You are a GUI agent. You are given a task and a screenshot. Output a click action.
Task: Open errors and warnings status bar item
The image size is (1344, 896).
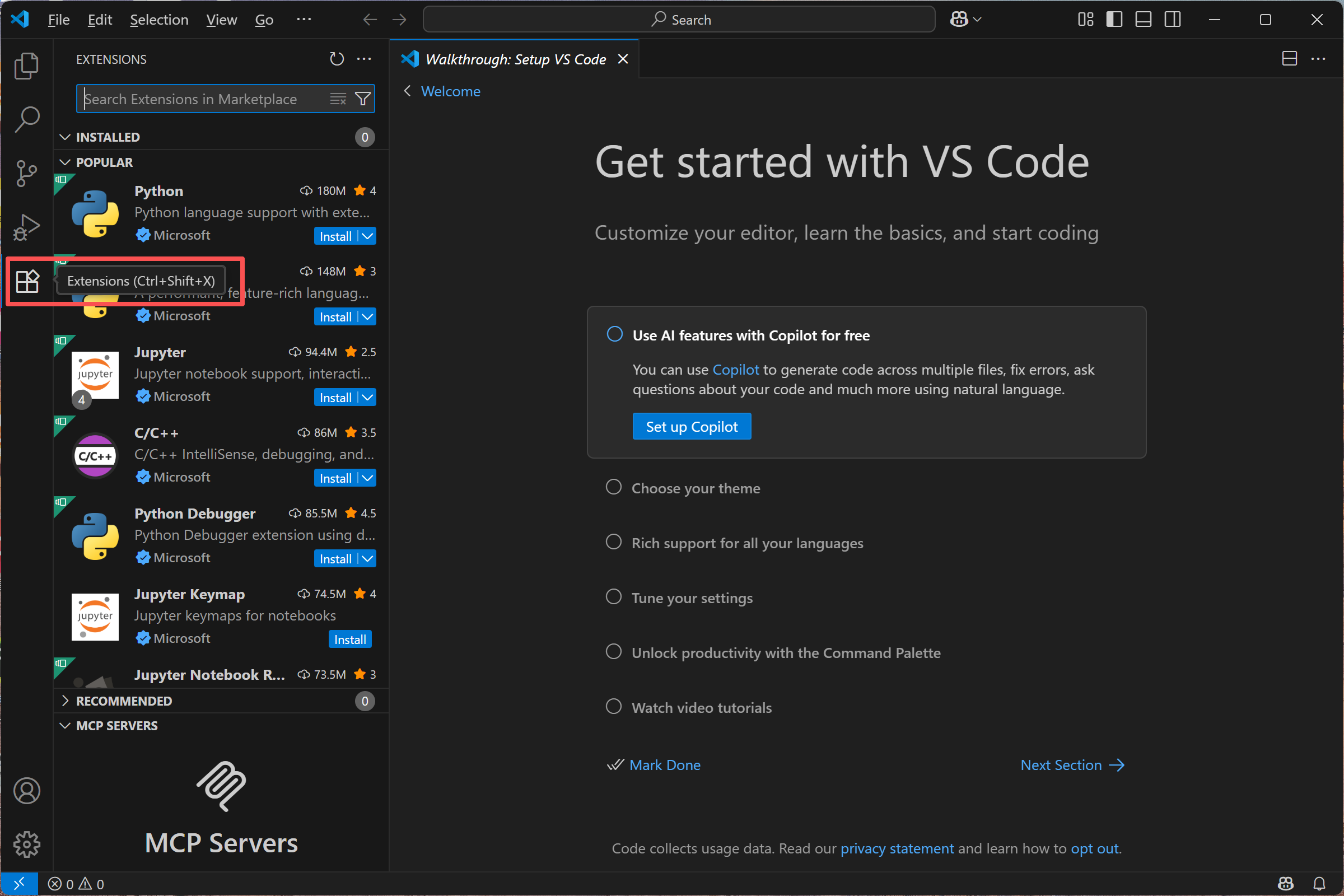click(x=76, y=884)
